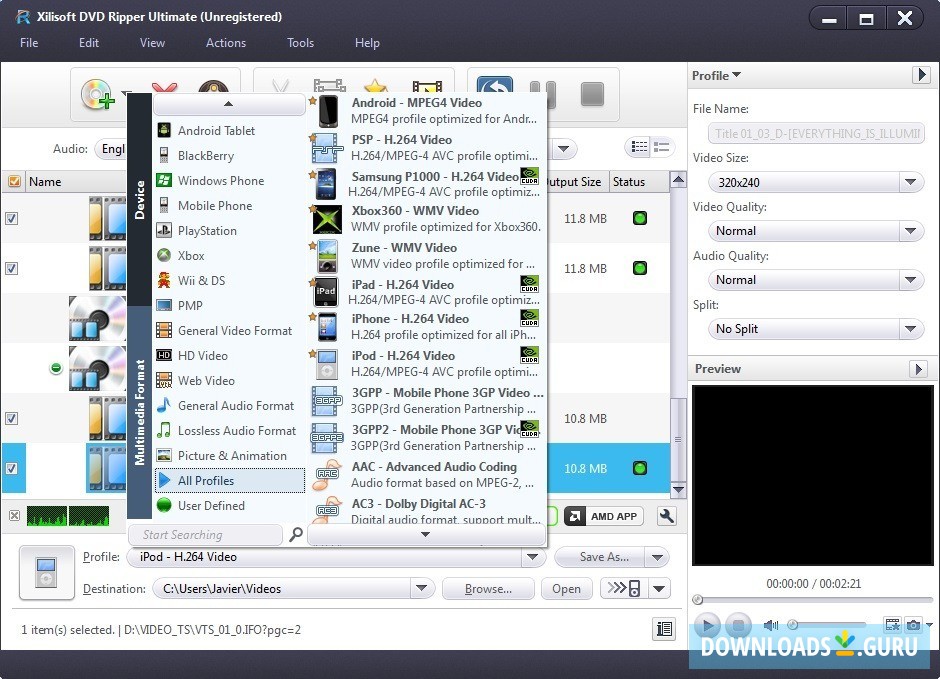Select General Video Format category
The height and width of the screenshot is (679, 940).
click(229, 331)
